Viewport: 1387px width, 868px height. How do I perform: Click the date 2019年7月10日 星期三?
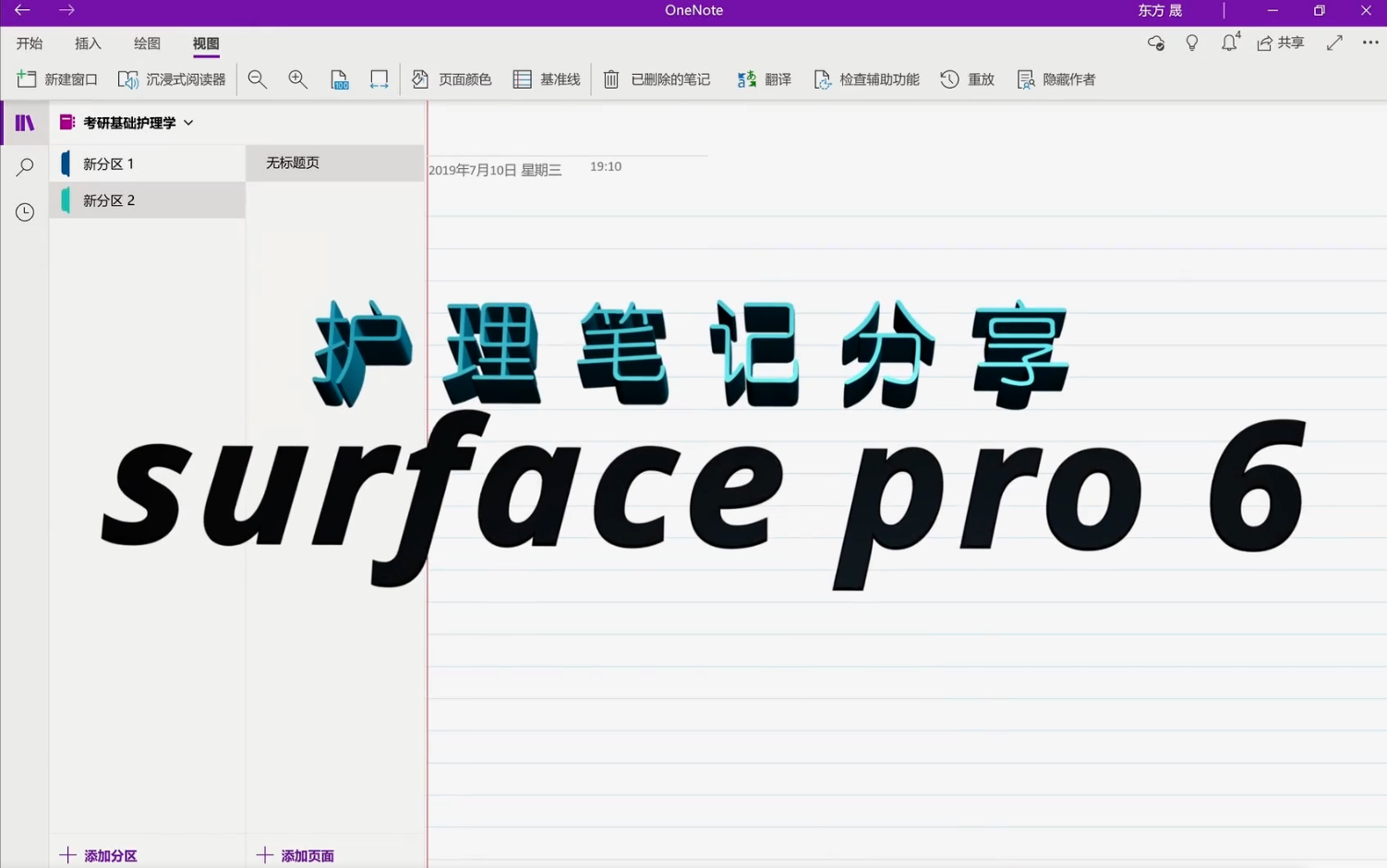(495, 170)
